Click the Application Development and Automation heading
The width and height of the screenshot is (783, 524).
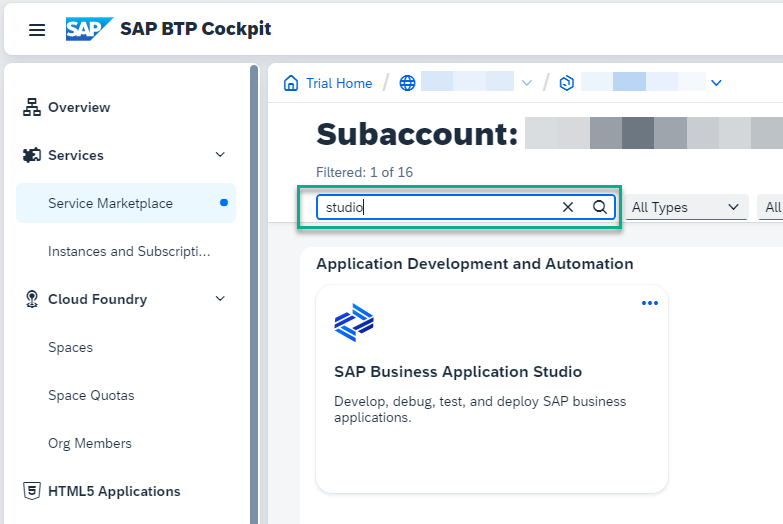point(475,264)
